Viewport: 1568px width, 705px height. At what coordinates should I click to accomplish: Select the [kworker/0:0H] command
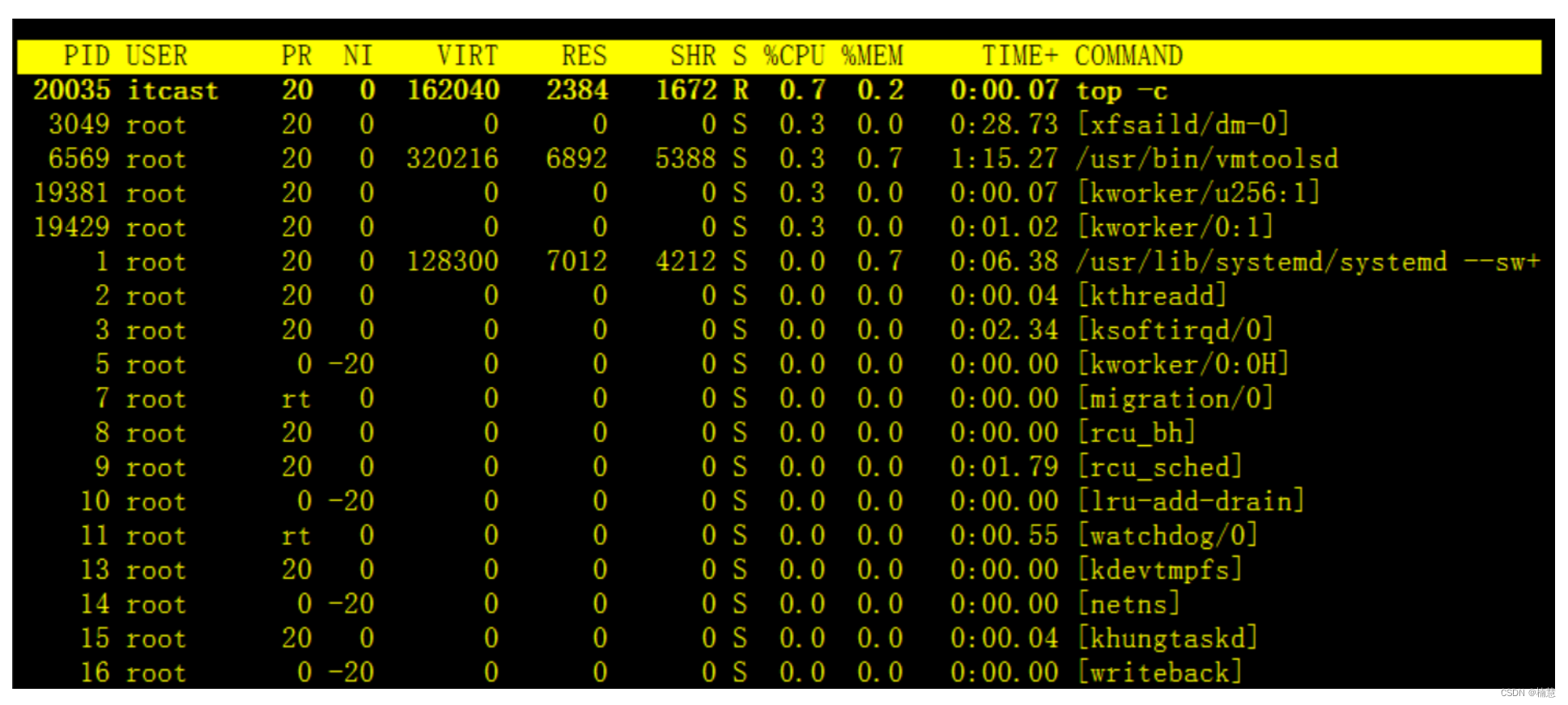coord(1183,364)
